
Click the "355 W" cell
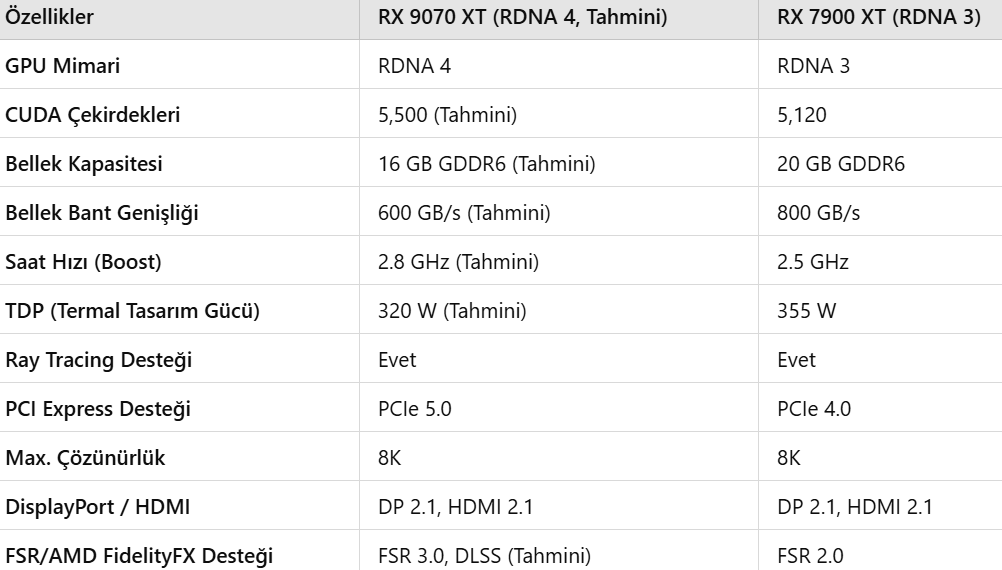804,311
